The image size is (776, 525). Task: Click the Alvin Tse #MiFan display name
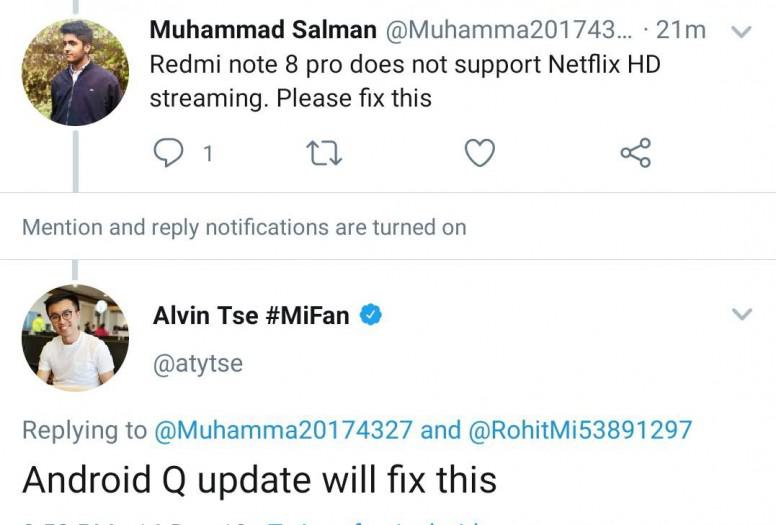(251, 316)
